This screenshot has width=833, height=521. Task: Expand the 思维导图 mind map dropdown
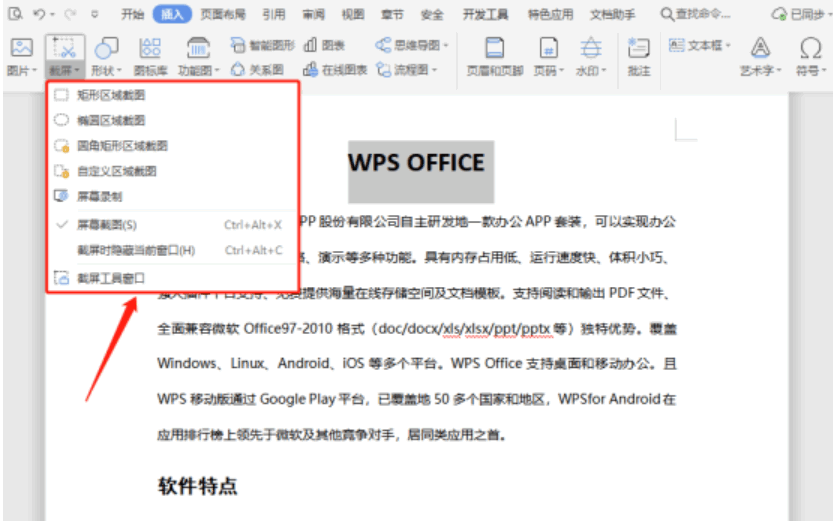tap(446, 46)
